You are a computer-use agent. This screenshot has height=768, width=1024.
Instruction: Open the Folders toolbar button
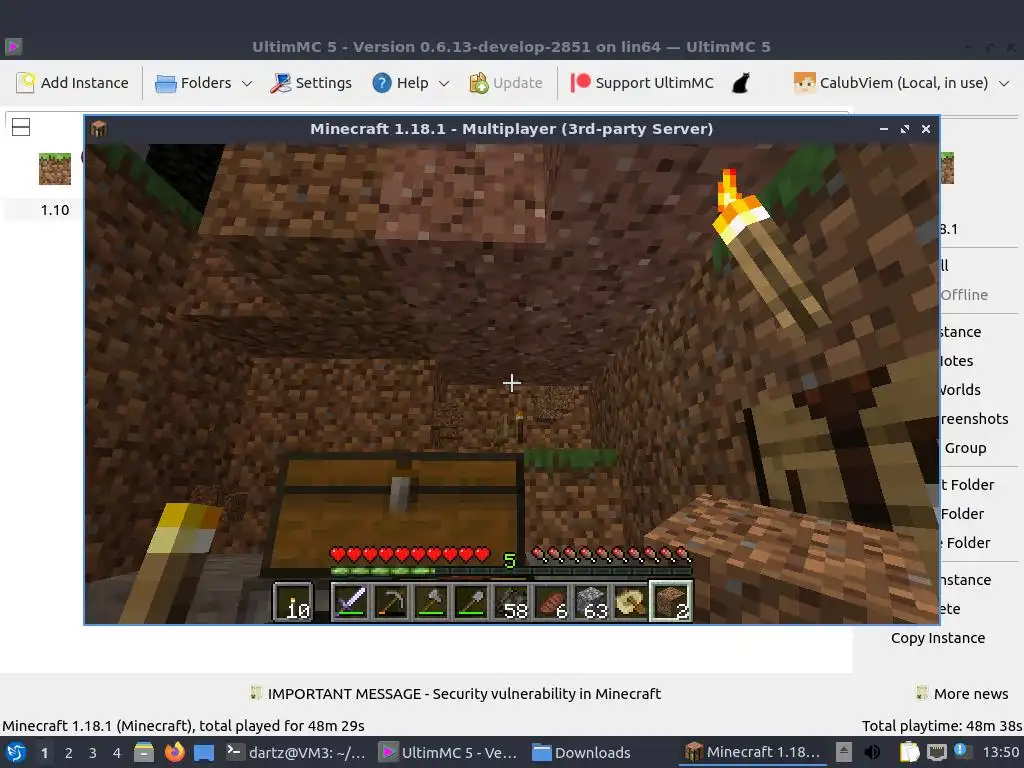[x=193, y=83]
